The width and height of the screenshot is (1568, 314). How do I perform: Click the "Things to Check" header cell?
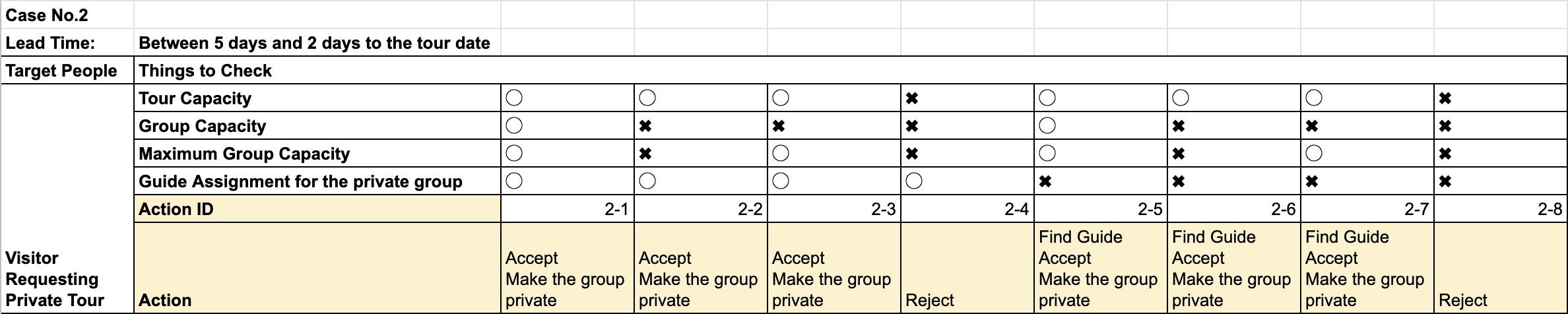tap(317, 71)
